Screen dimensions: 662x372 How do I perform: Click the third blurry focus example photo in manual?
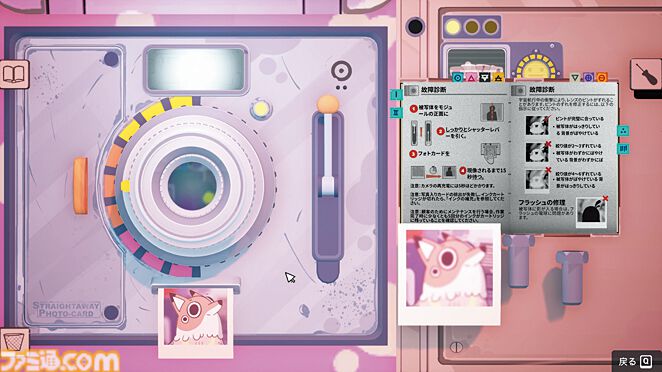pyautogui.click(x=537, y=179)
